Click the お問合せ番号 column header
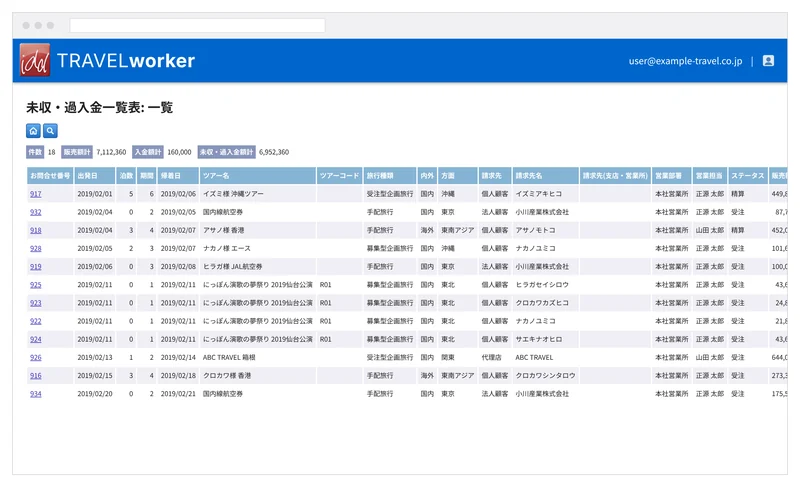 point(50,175)
